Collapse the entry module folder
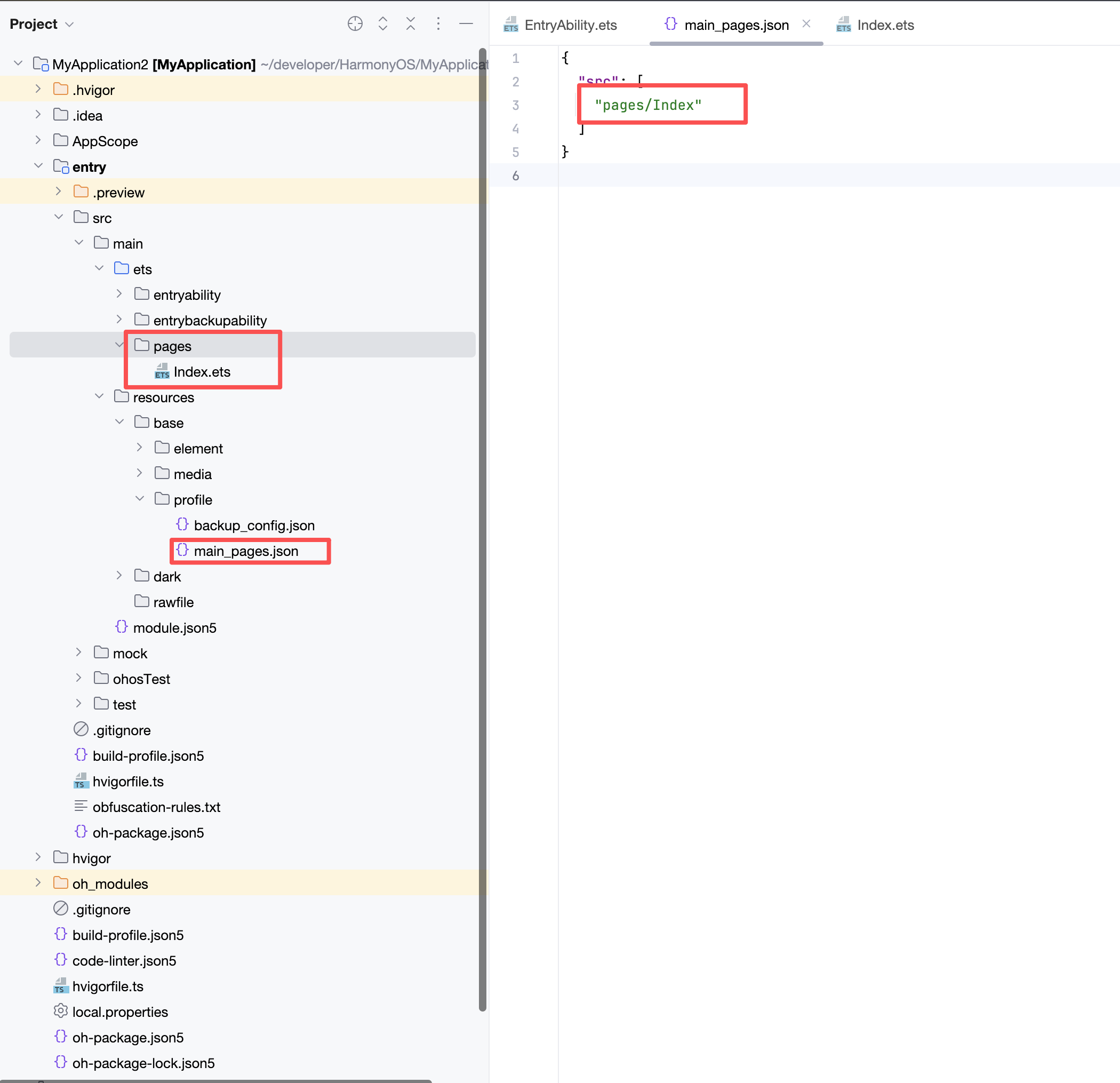The image size is (1120, 1083). coord(38,166)
